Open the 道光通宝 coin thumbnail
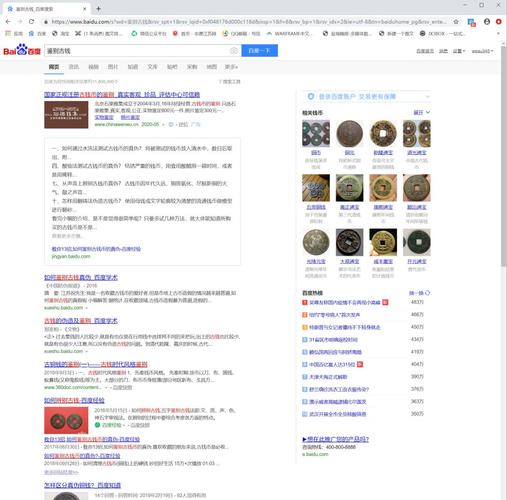507x500 pixels. (417, 134)
